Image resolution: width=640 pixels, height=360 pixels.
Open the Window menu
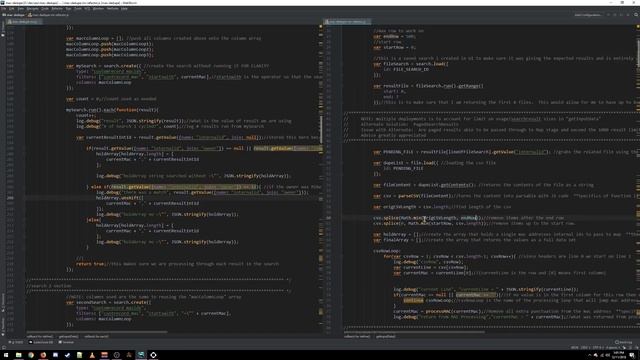pyautogui.click(x=98, y=9)
